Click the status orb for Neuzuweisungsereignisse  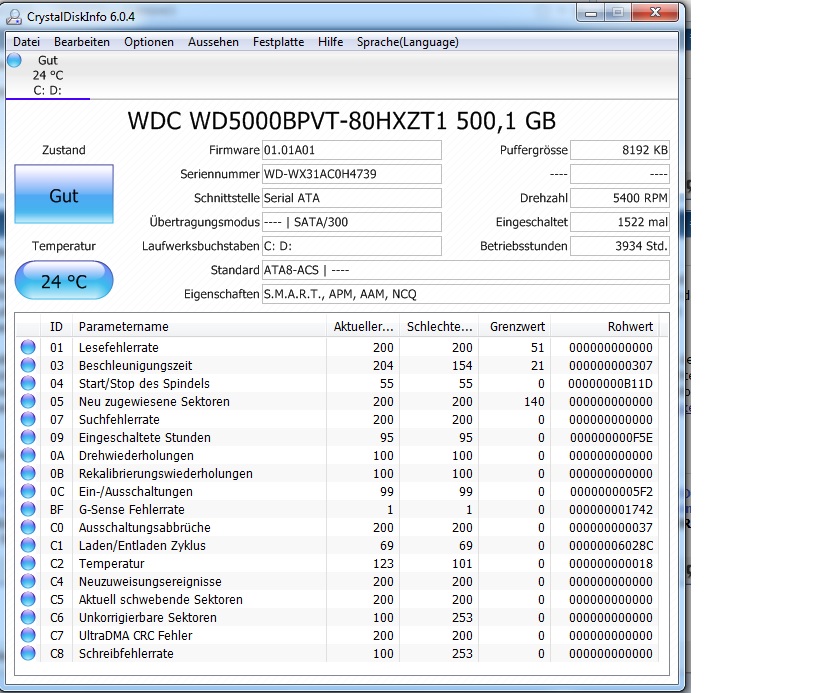coord(28,581)
